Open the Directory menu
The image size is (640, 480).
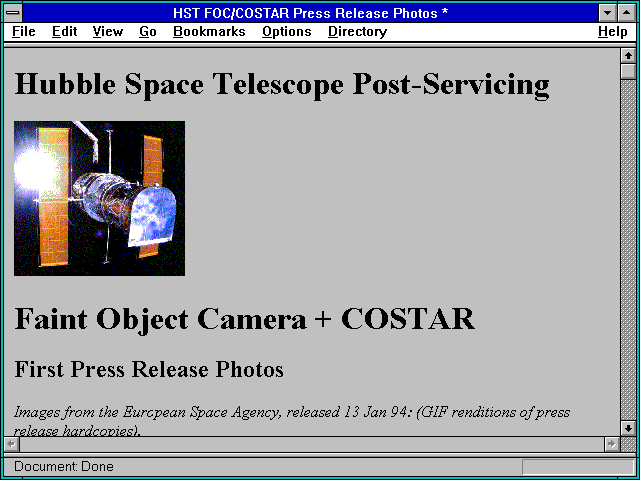358,31
